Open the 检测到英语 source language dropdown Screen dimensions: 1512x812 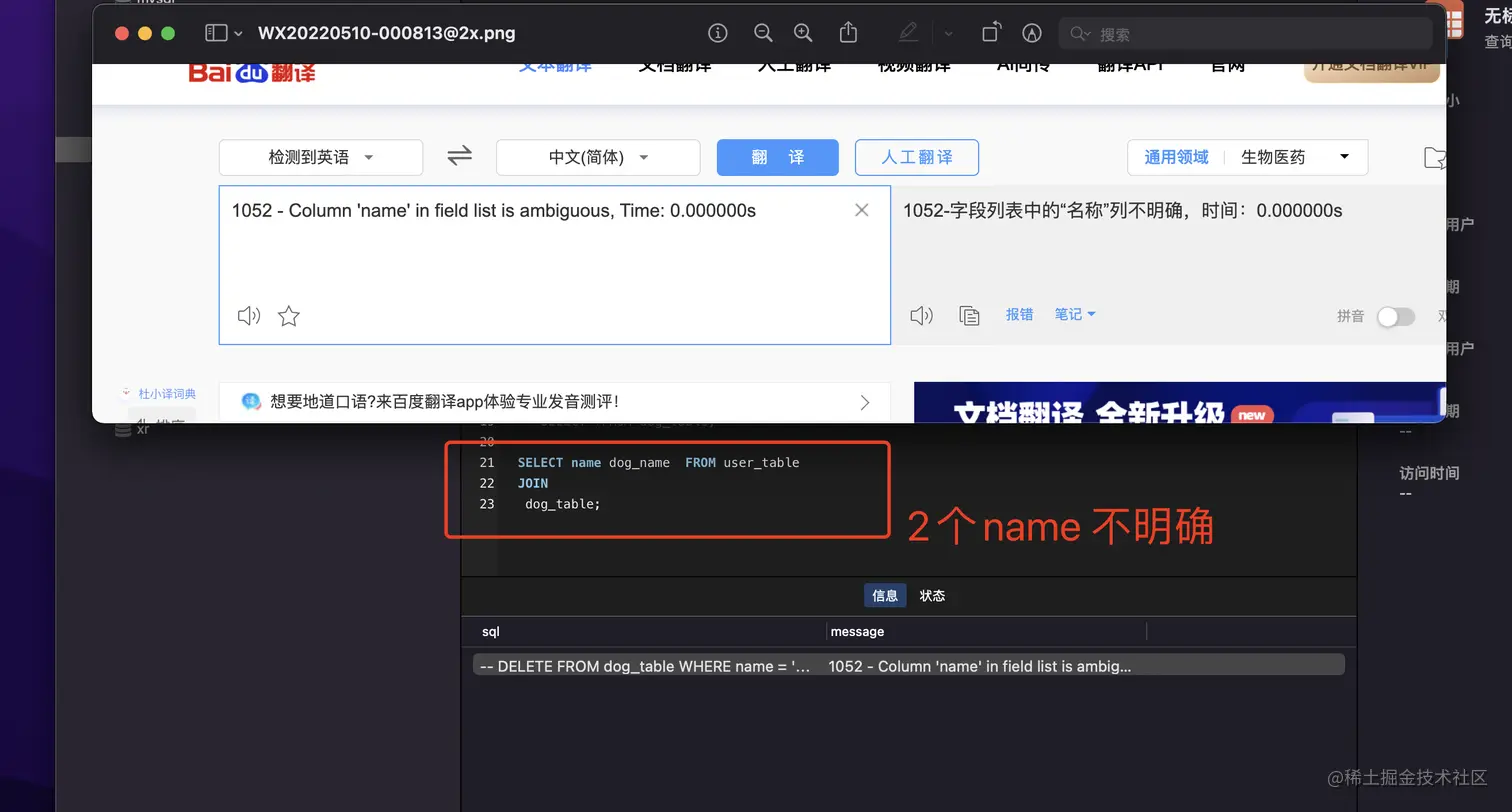click(x=321, y=157)
